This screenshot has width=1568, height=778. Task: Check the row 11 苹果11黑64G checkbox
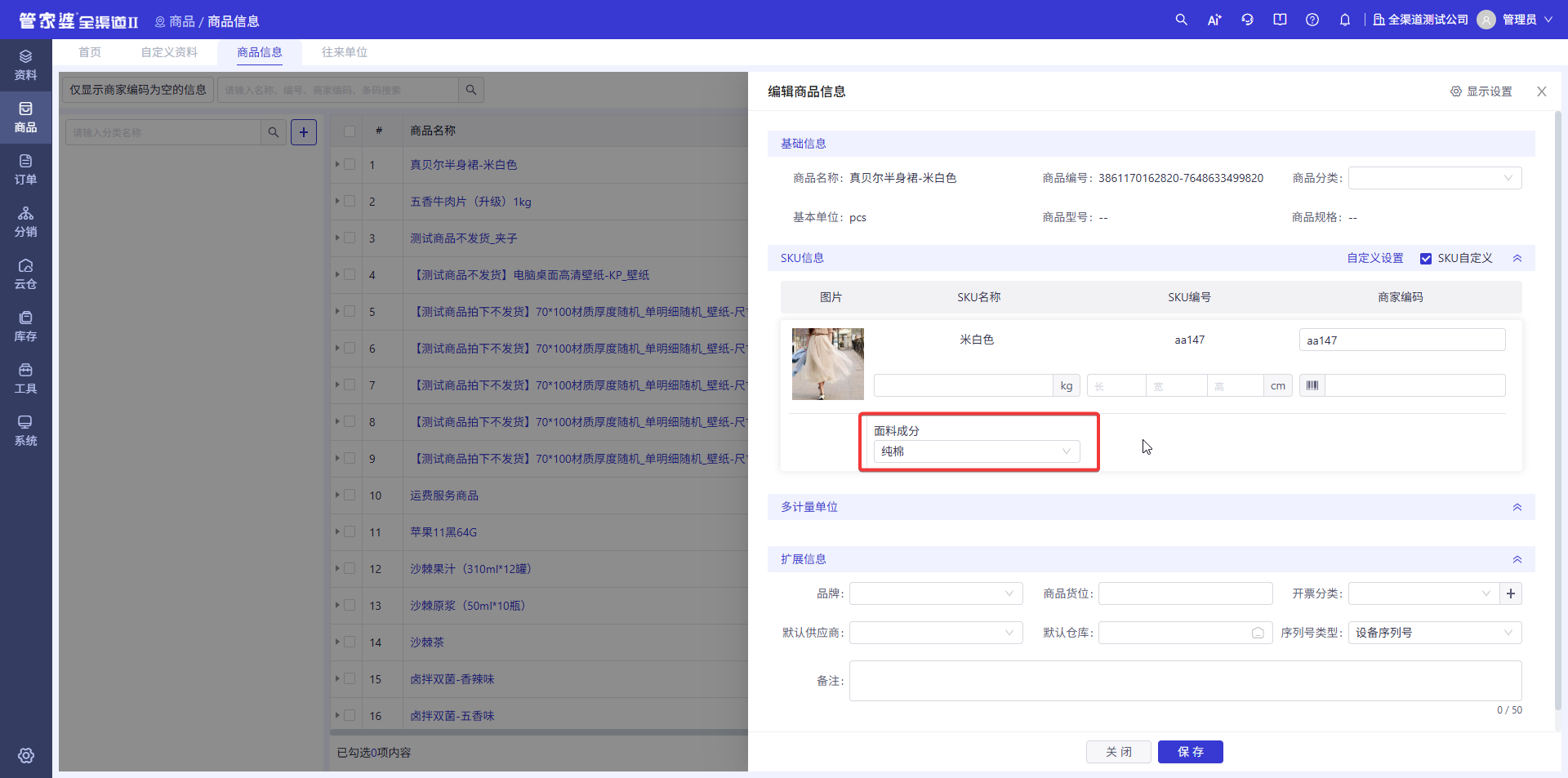pos(350,531)
